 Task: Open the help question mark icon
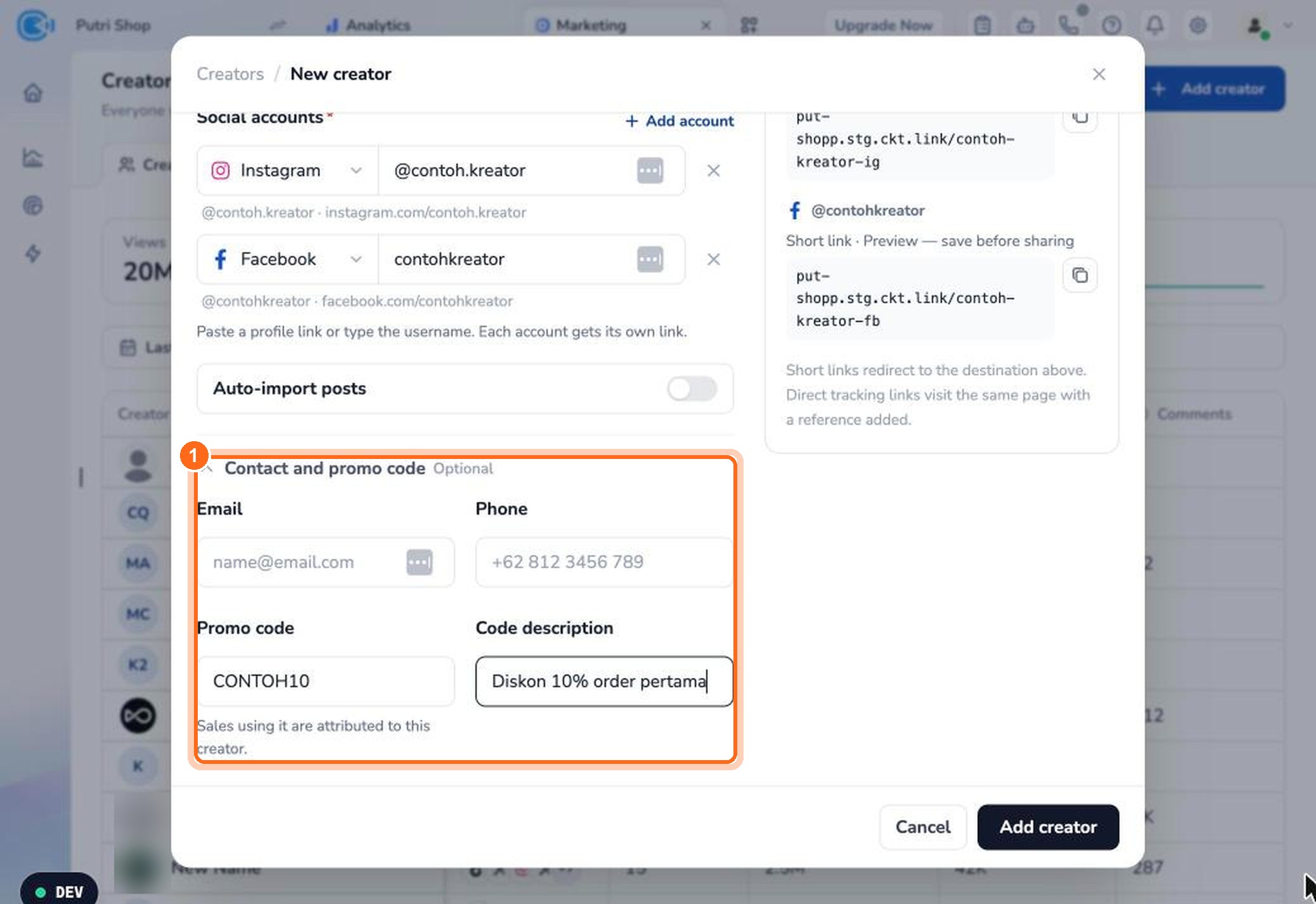1111,25
